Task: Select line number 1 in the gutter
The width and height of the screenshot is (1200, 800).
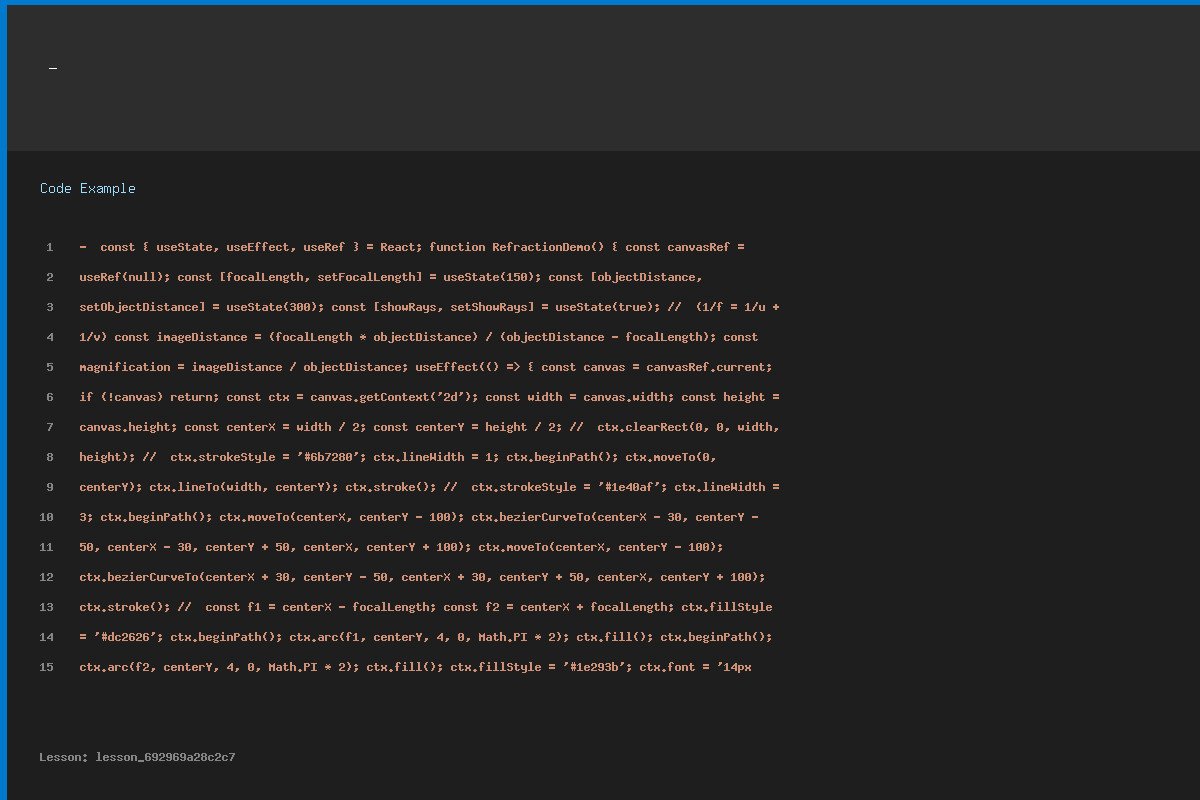Action: coord(49,247)
